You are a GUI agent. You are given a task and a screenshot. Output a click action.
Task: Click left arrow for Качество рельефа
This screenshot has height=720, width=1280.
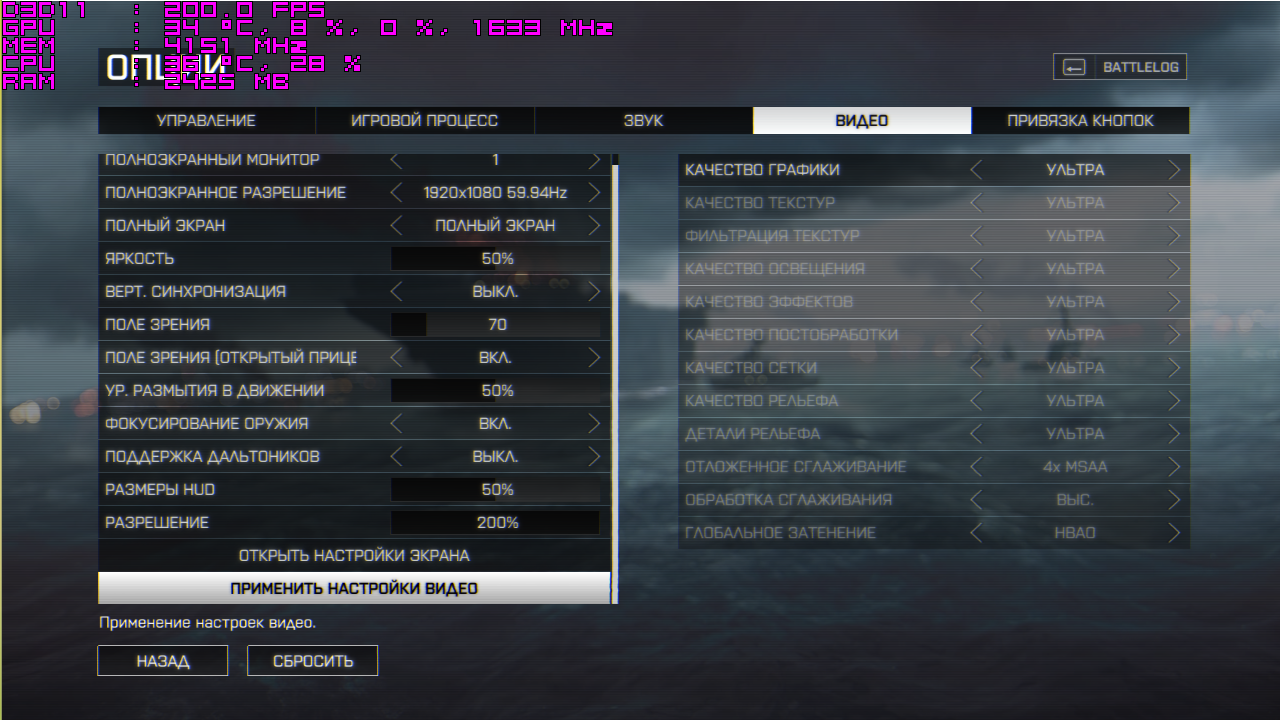tap(976, 401)
